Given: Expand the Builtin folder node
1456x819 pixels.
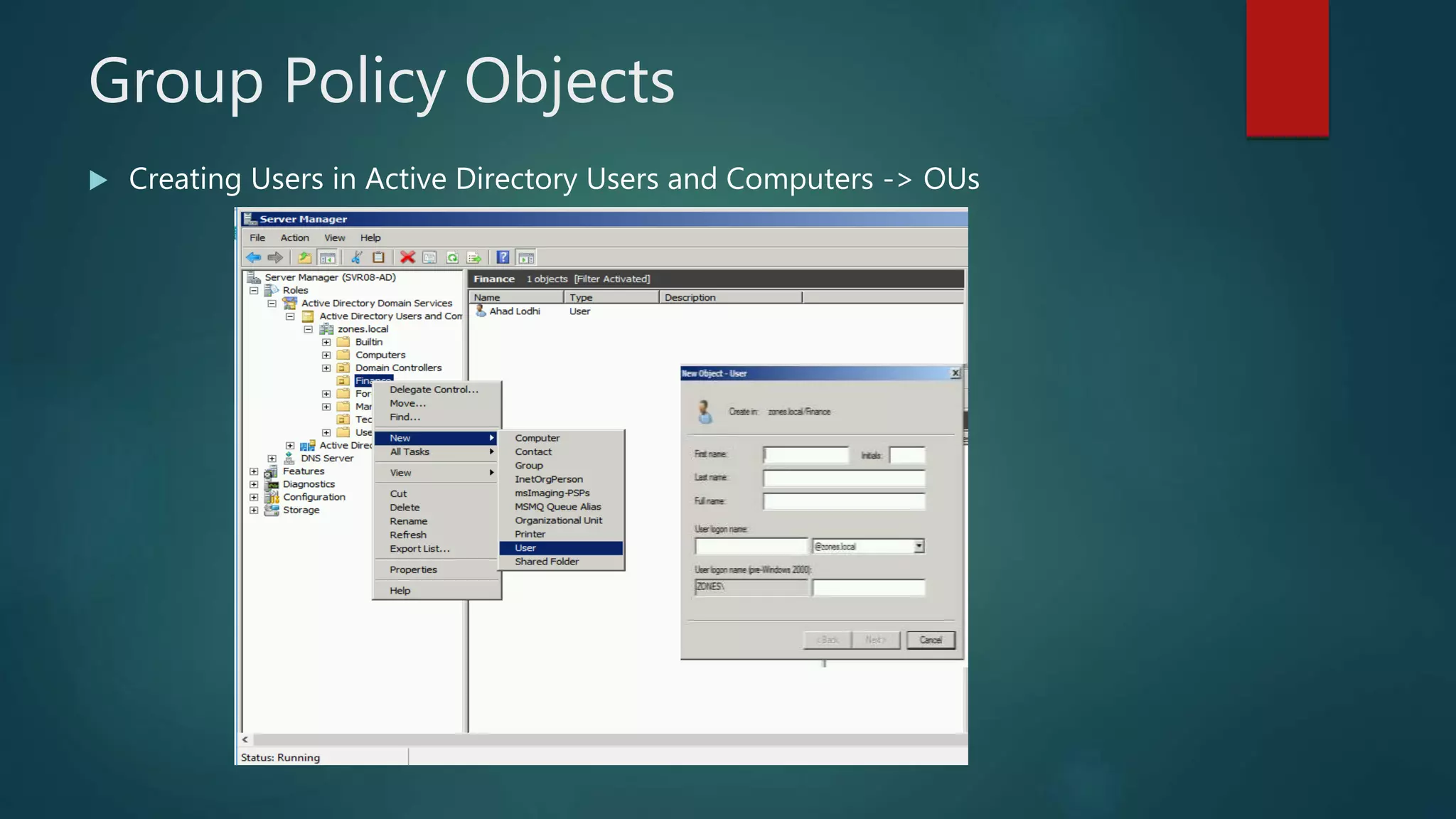Looking at the screenshot, I should click(326, 342).
